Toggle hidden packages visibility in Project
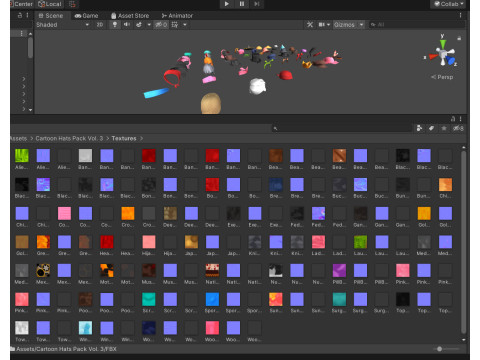The height and width of the screenshot is (360, 480). pyautogui.click(x=458, y=128)
